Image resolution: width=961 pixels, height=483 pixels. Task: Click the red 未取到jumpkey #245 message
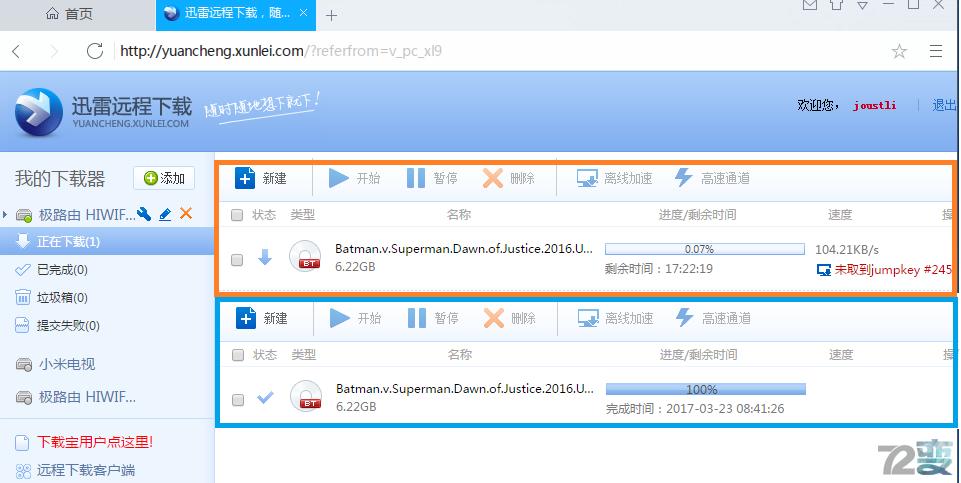(892, 269)
